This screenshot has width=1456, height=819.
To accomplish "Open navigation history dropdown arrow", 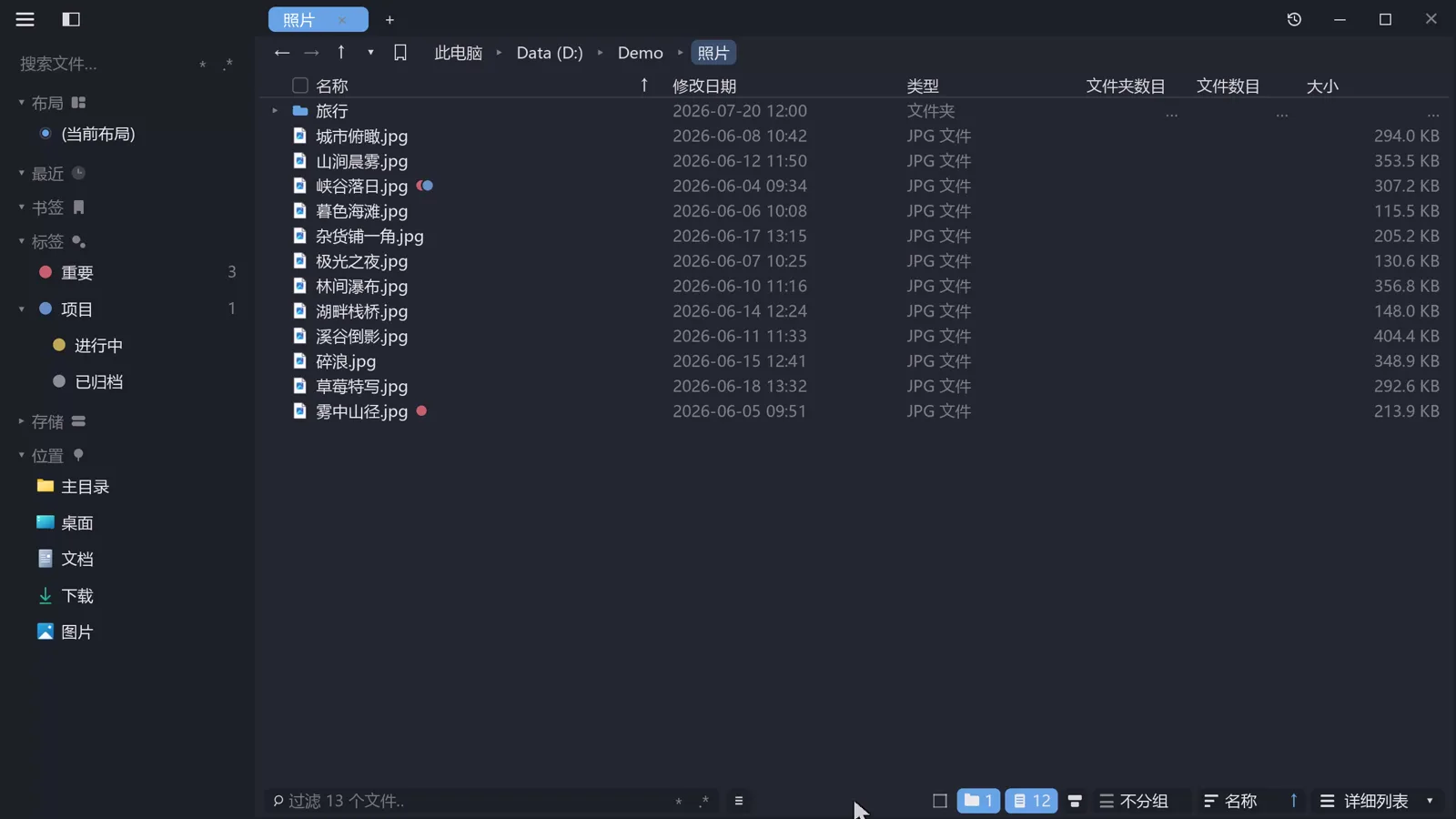I will [x=370, y=53].
